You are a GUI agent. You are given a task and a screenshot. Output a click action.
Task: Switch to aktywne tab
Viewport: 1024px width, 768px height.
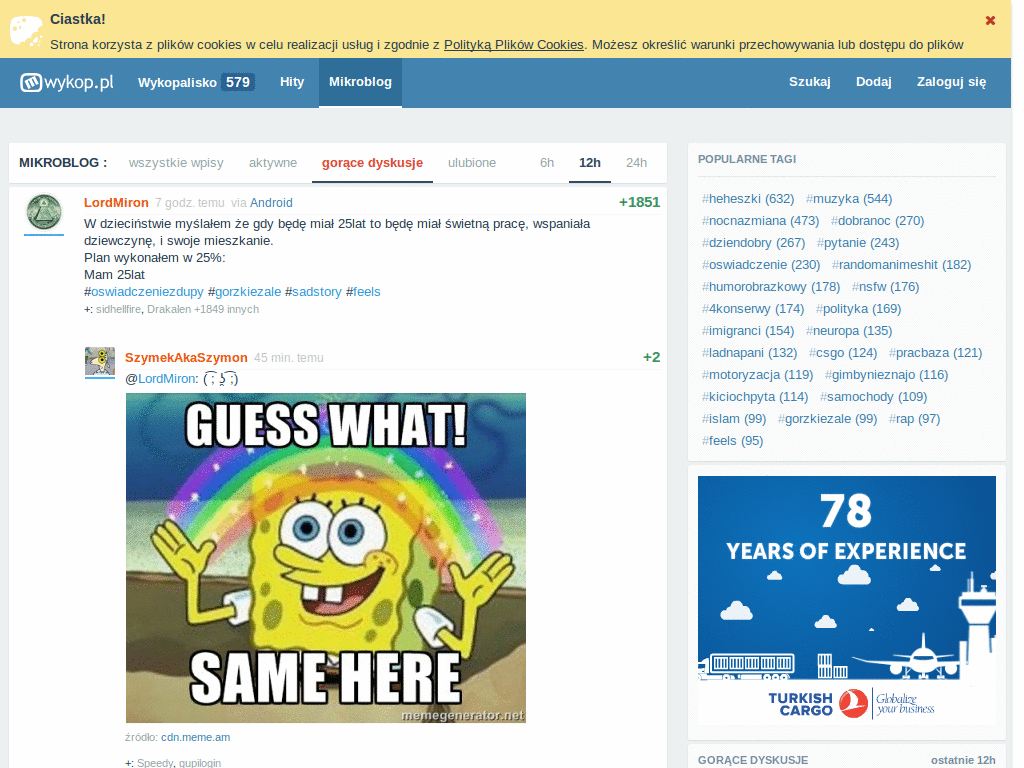(272, 163)
